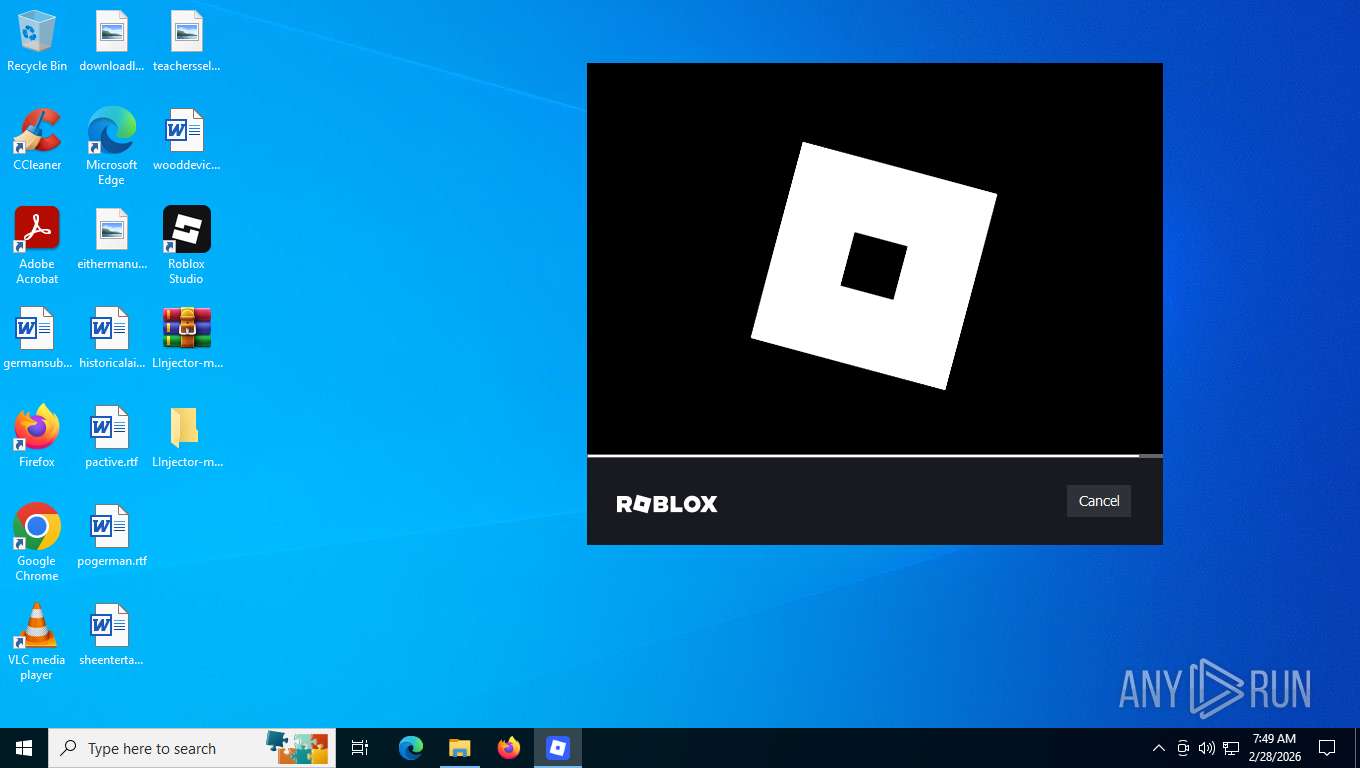Open the LInjector-m... folder icon
The image size is (1360, 768).
pyautogui.click(x=186, y=438)
